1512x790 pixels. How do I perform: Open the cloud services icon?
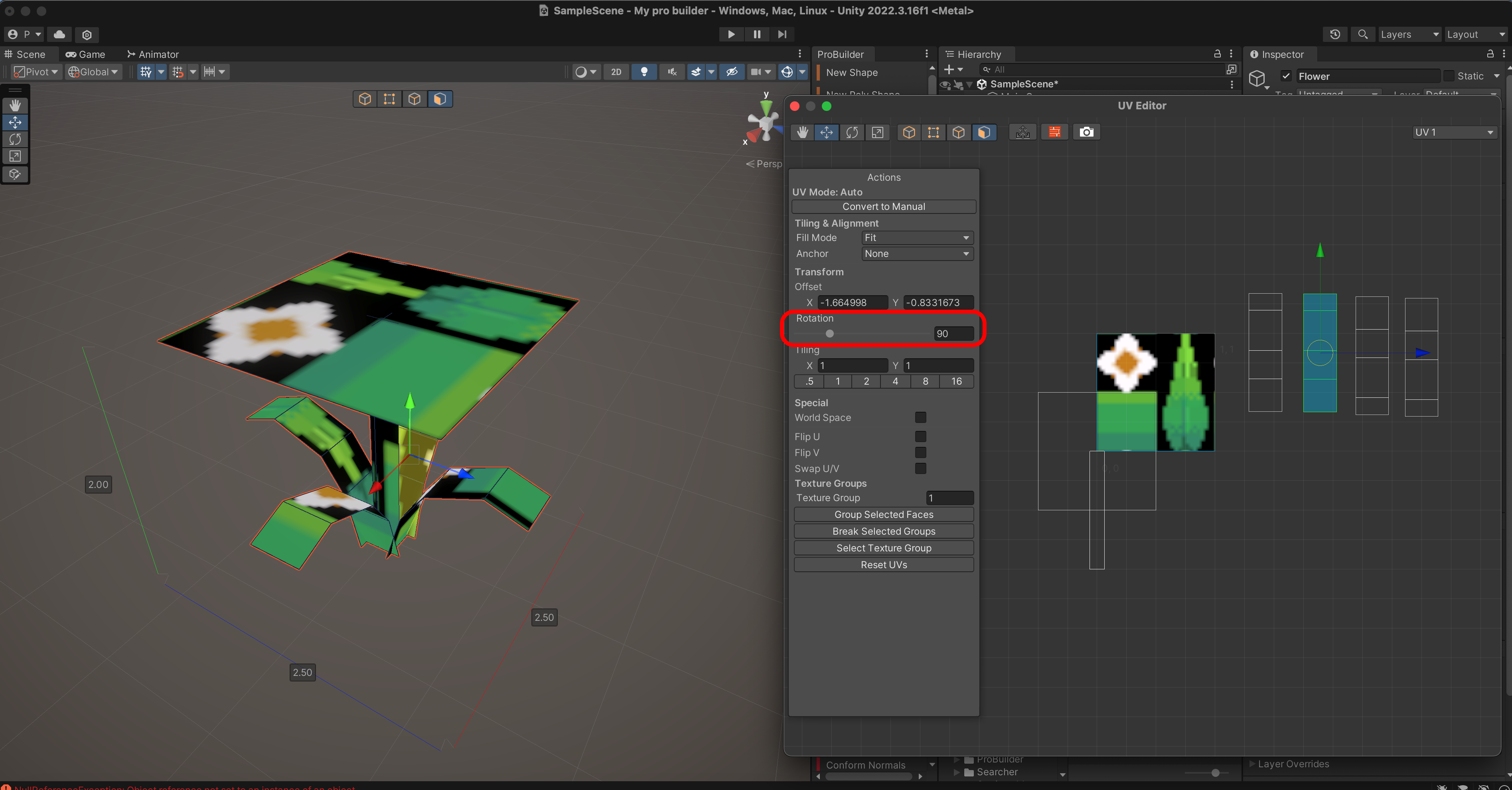[59, 34]
